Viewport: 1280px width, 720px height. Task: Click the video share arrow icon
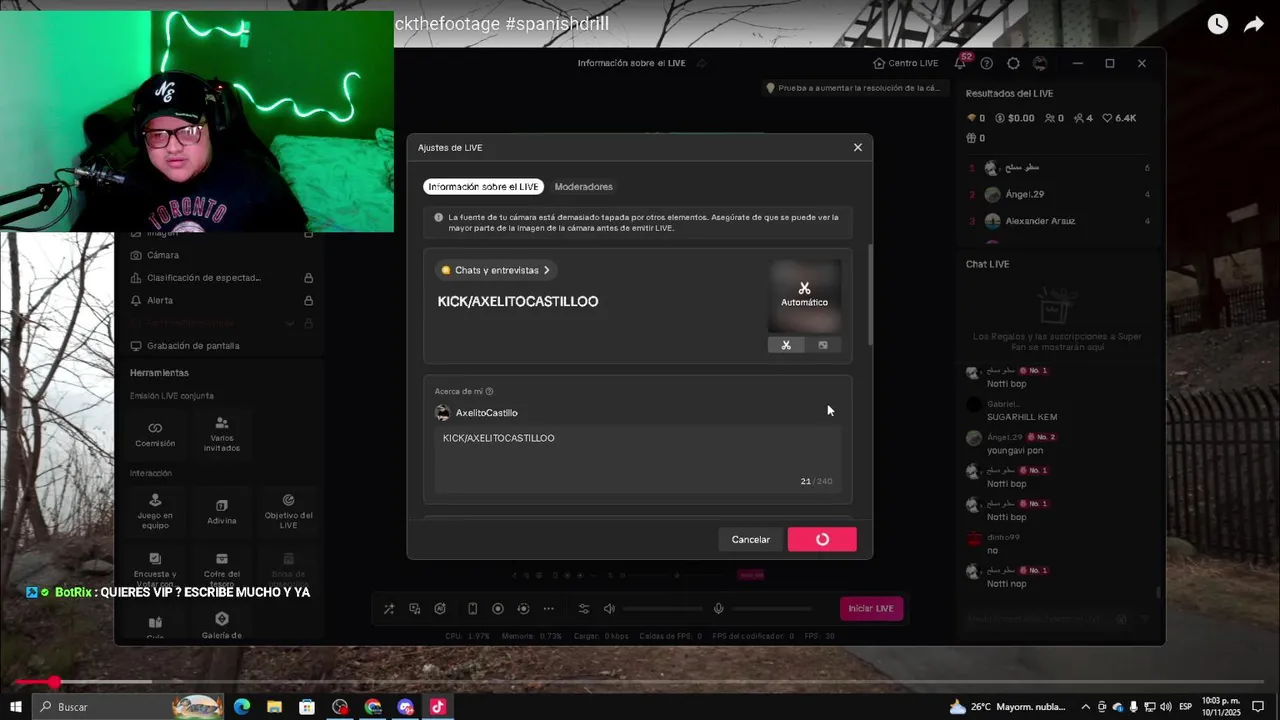point(1254,24)
